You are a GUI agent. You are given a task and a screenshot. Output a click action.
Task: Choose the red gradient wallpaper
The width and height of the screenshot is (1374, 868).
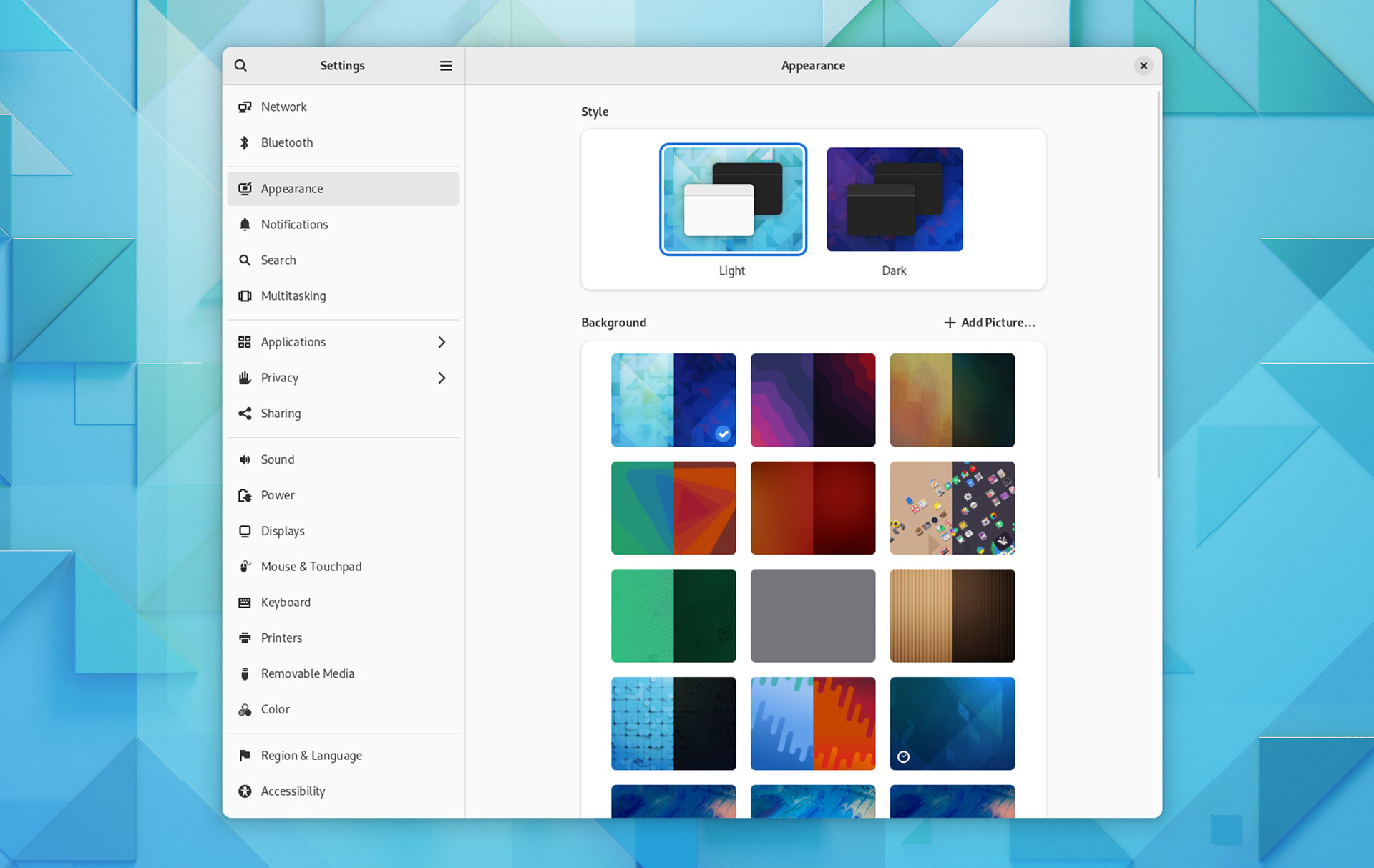point(813,508)
